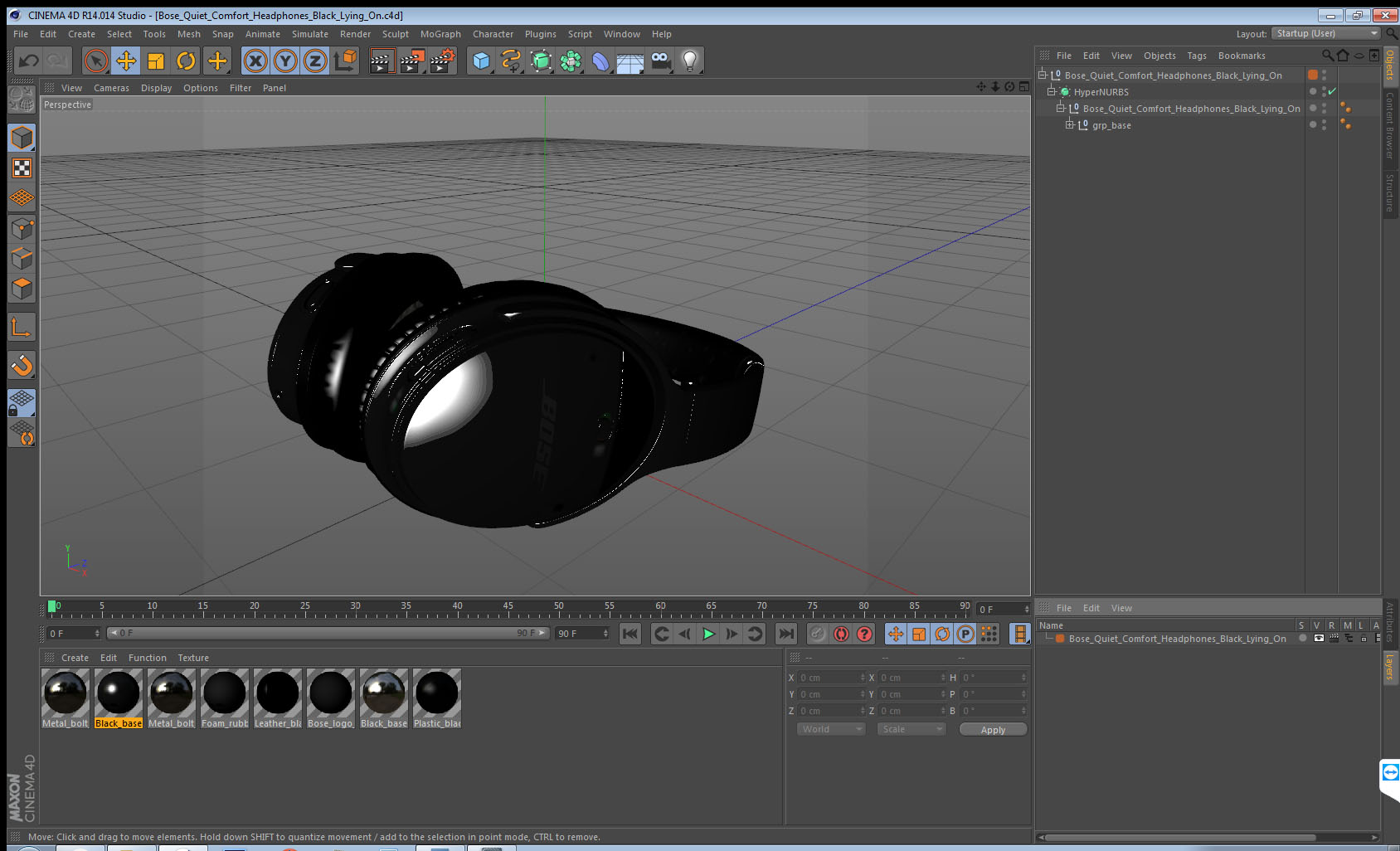Collapse the HyperNURBS tree item
The height and width of the screenshot is (851, 1400).
[1052, 91]
